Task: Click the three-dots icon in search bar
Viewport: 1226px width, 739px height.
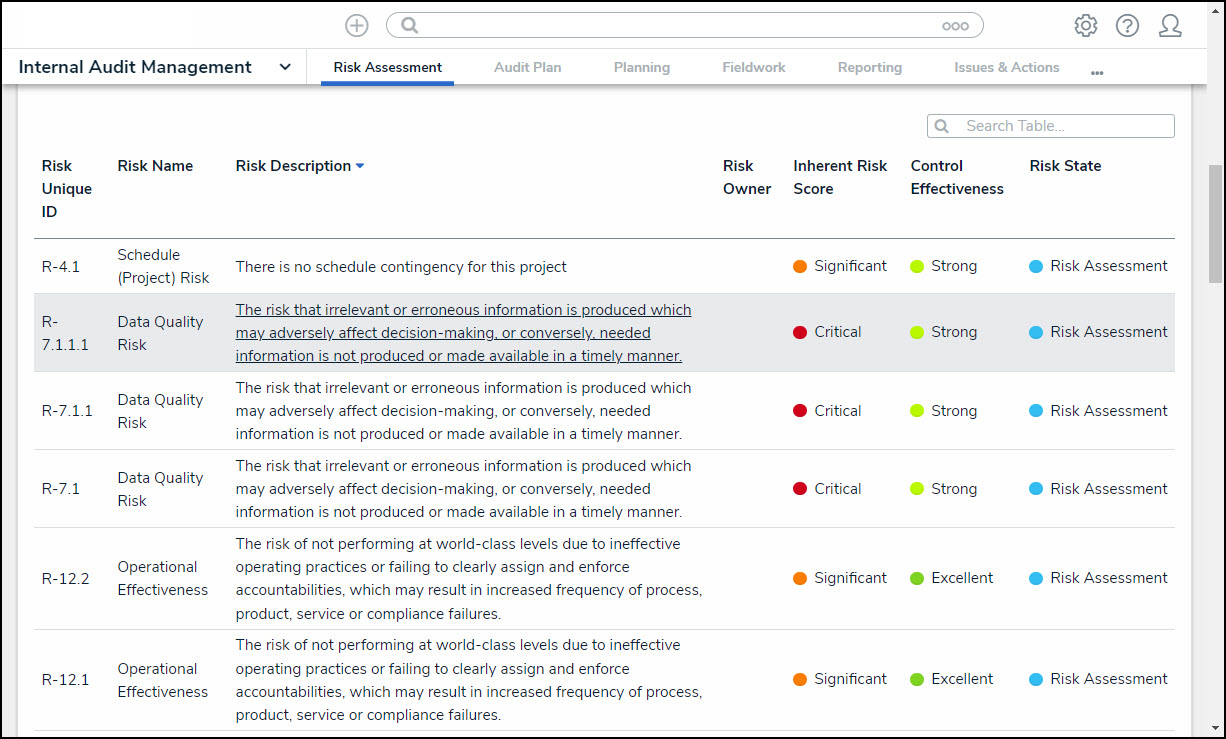Action: pos(955,27)
